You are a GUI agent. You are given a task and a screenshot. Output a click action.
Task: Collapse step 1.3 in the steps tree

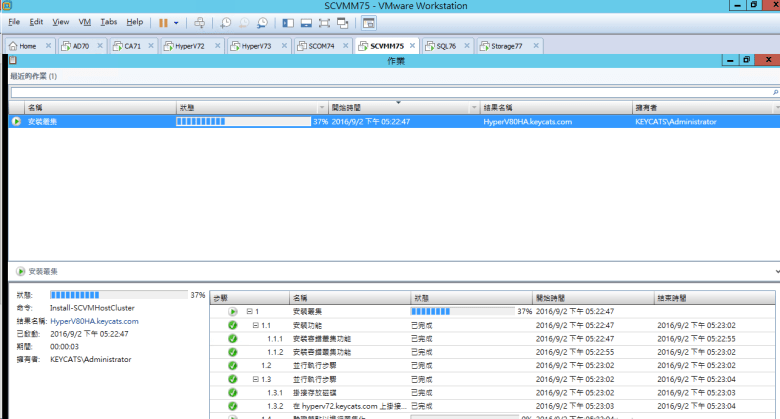pyautogui.click(x=256, y=380)
